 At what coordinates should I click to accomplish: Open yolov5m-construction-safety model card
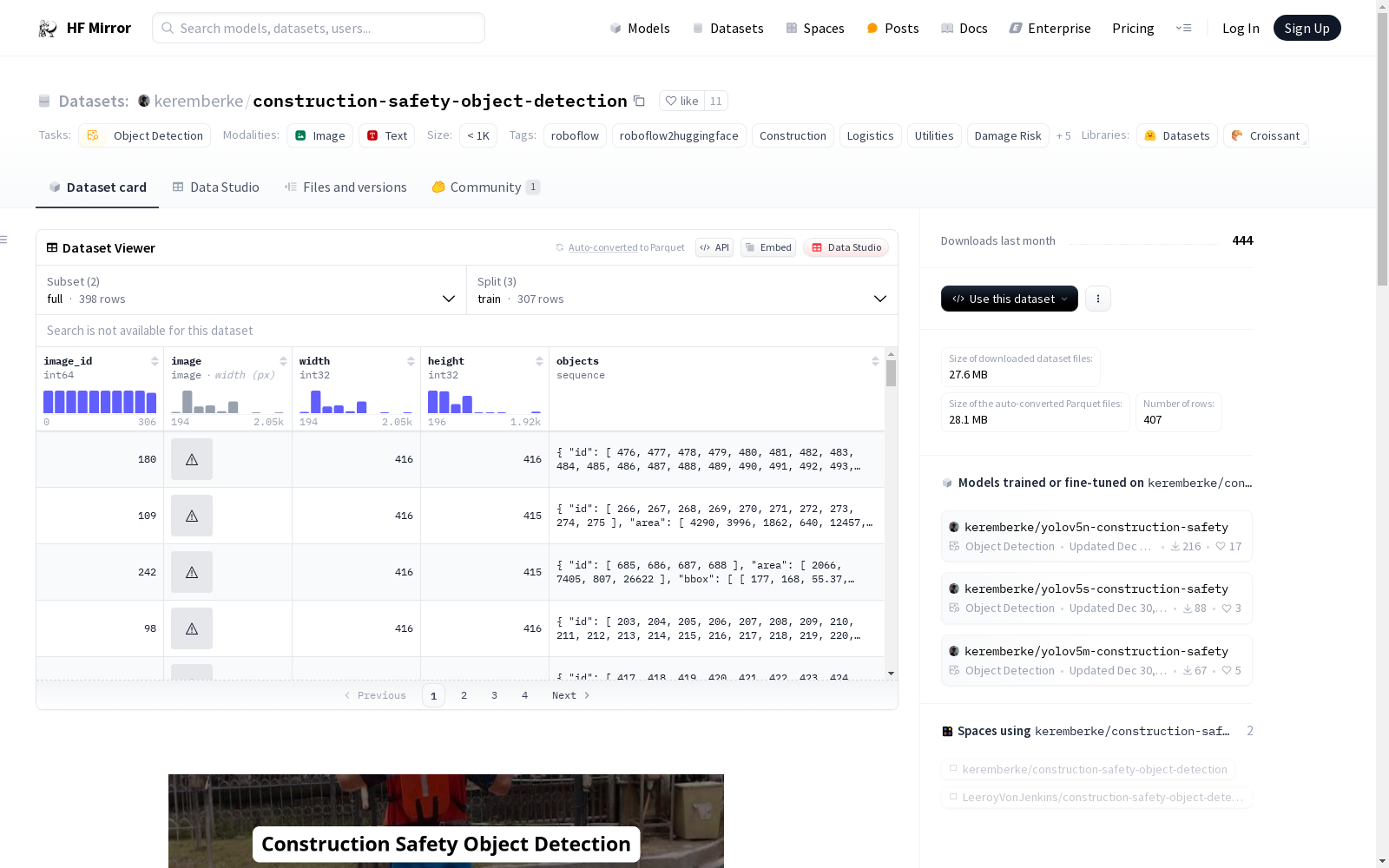(1096, 661)
